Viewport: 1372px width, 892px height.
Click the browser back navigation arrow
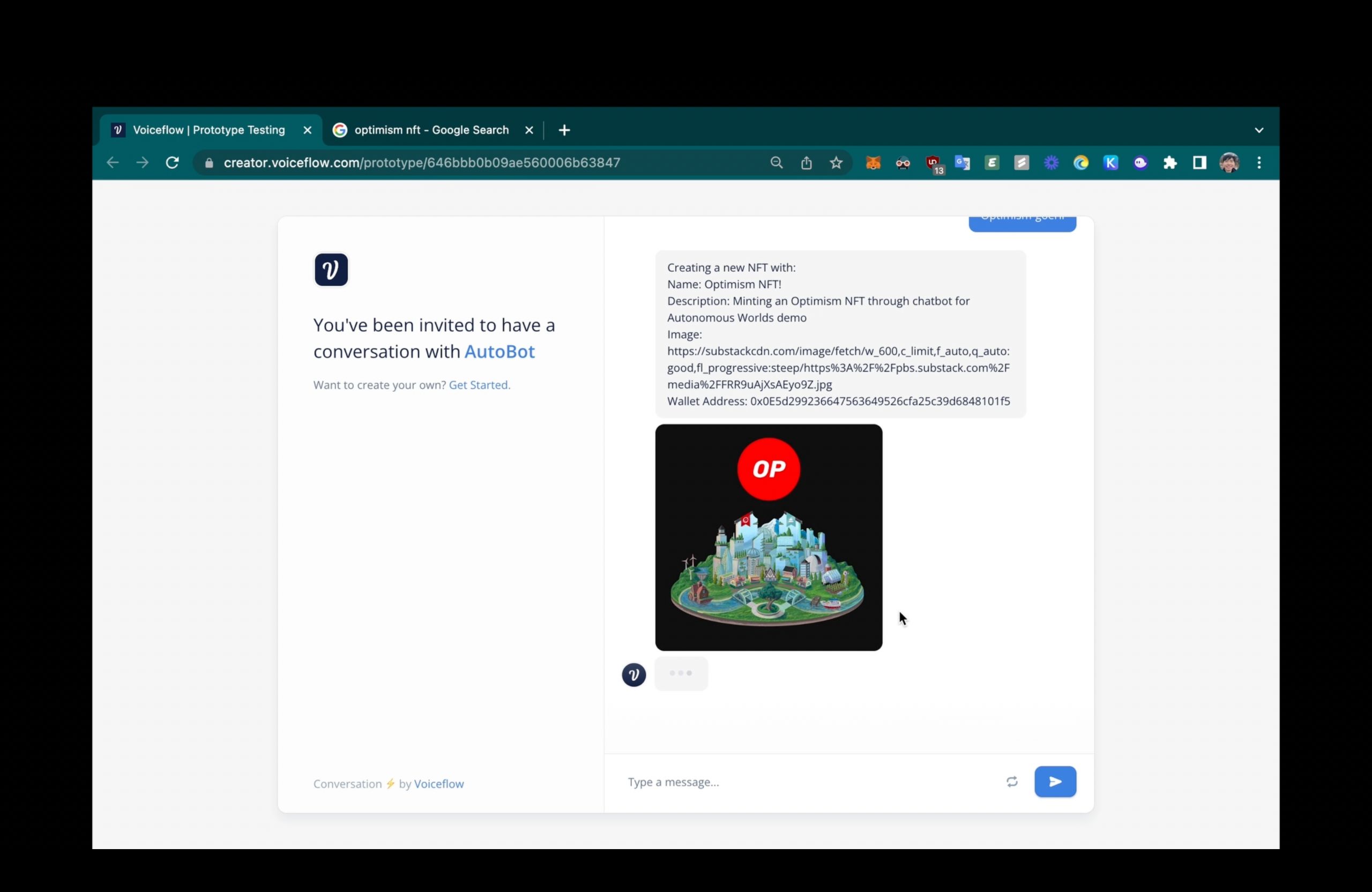click(x=112, y=162)
